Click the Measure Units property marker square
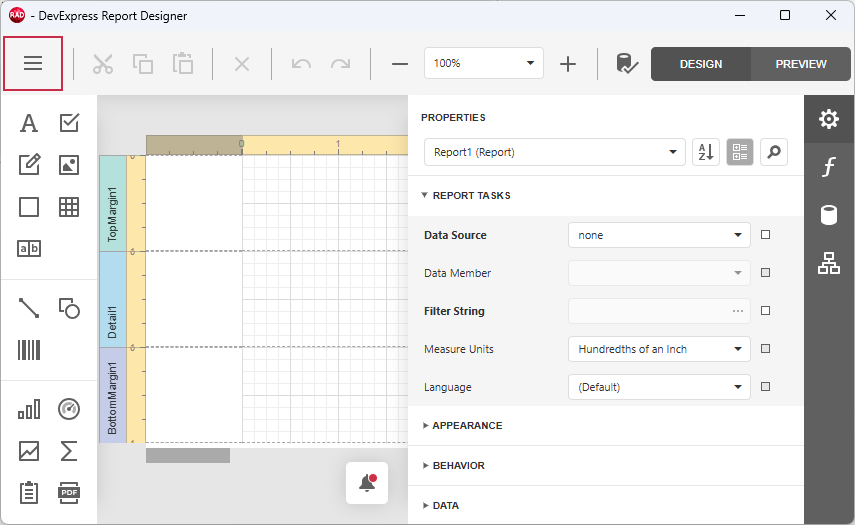 766,348
